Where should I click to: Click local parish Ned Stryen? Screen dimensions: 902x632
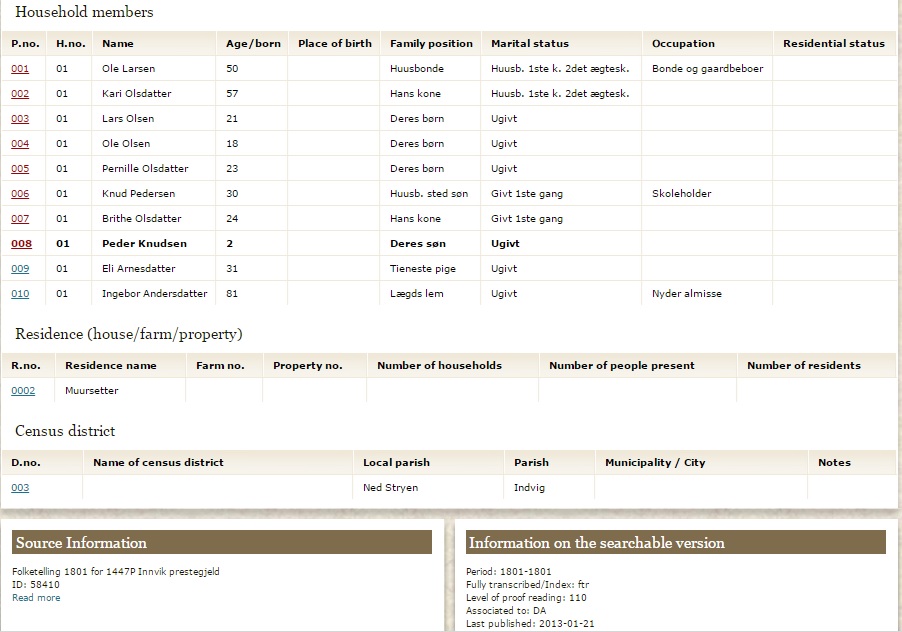point(390,488)
